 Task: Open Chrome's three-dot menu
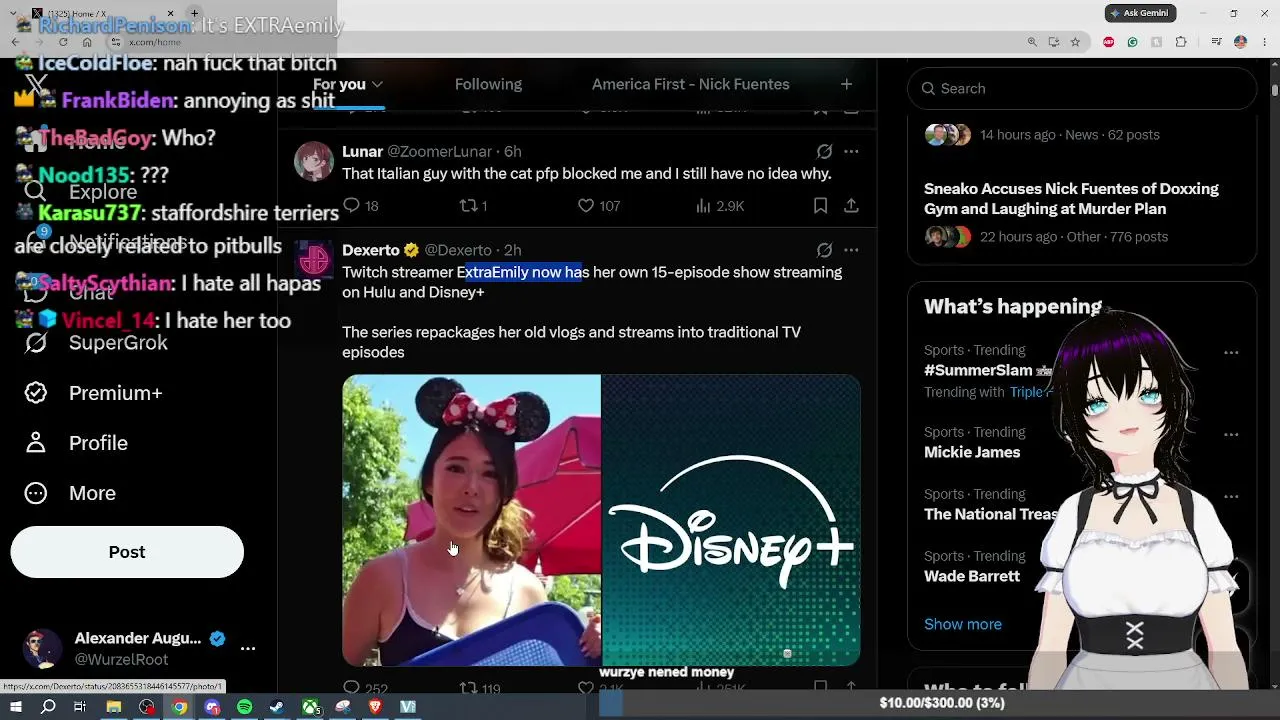[1264, 42]
